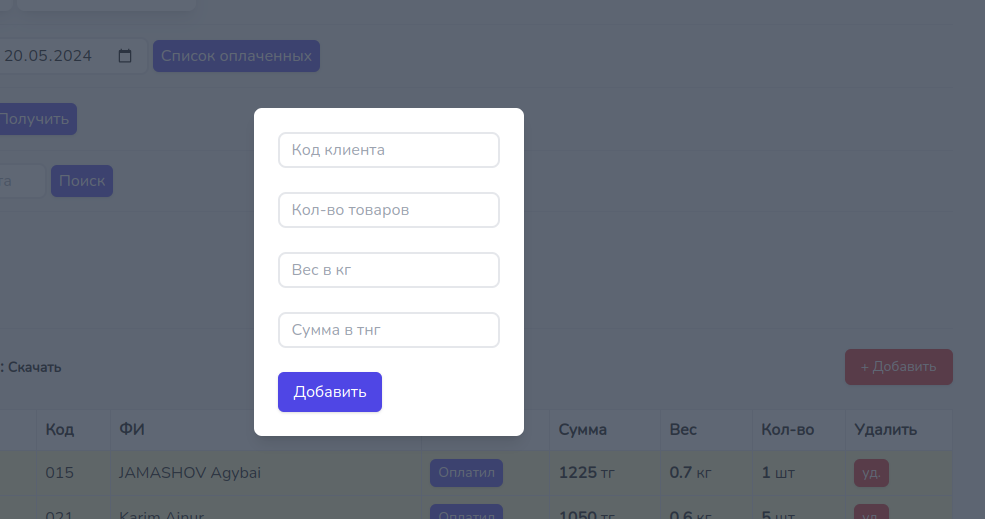Focus the Сумма в тнг input
Image resolution: width=985 pixels, height=519 pixels.
(388, 330)
